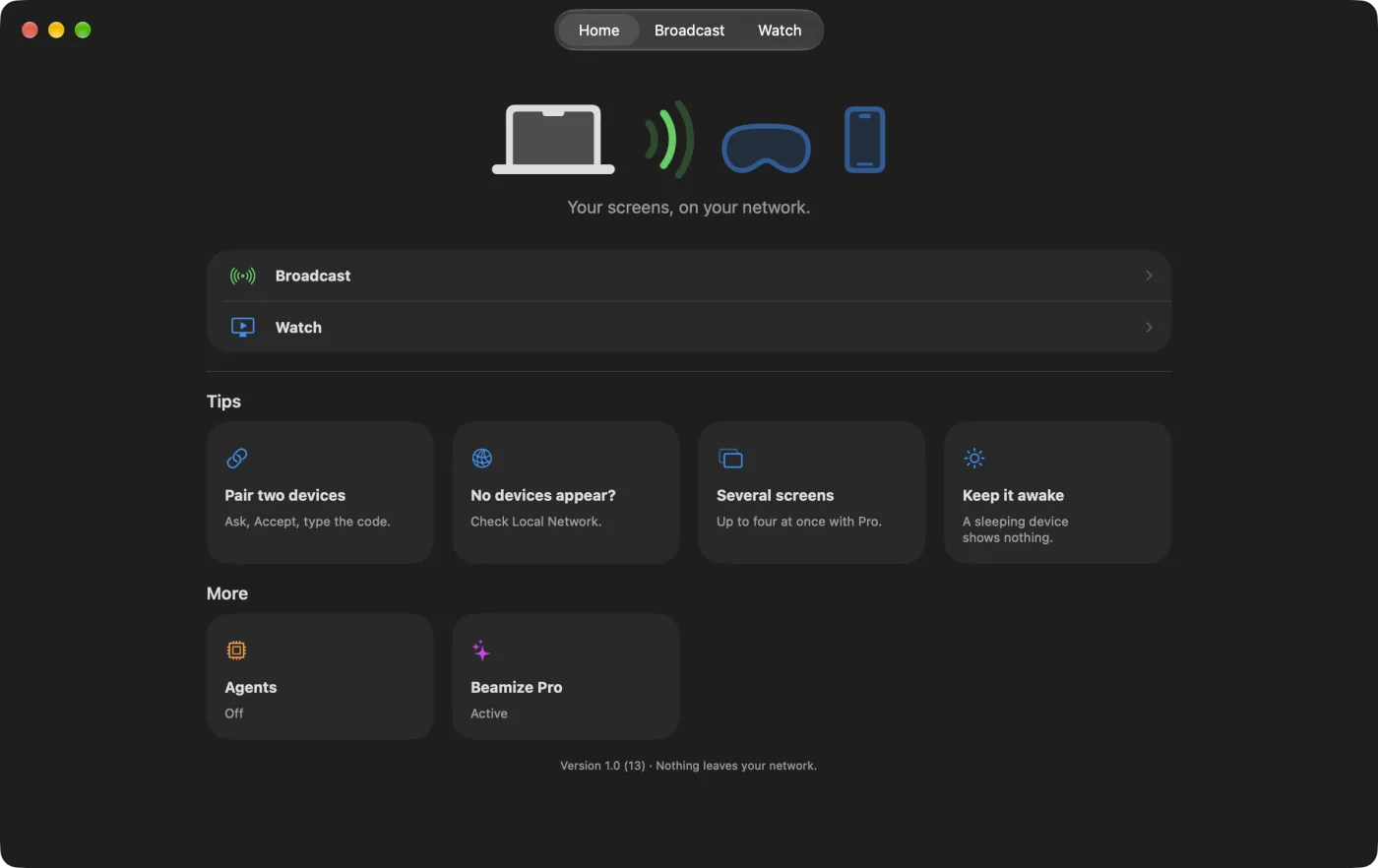Open the Beamize Pro card
1378x868 pixels.
tap(566, 677)
